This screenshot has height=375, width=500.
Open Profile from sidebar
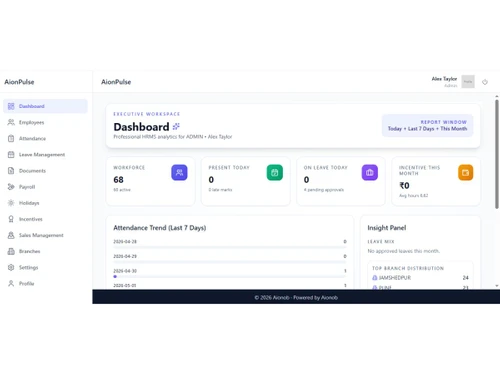pos(45,283)
